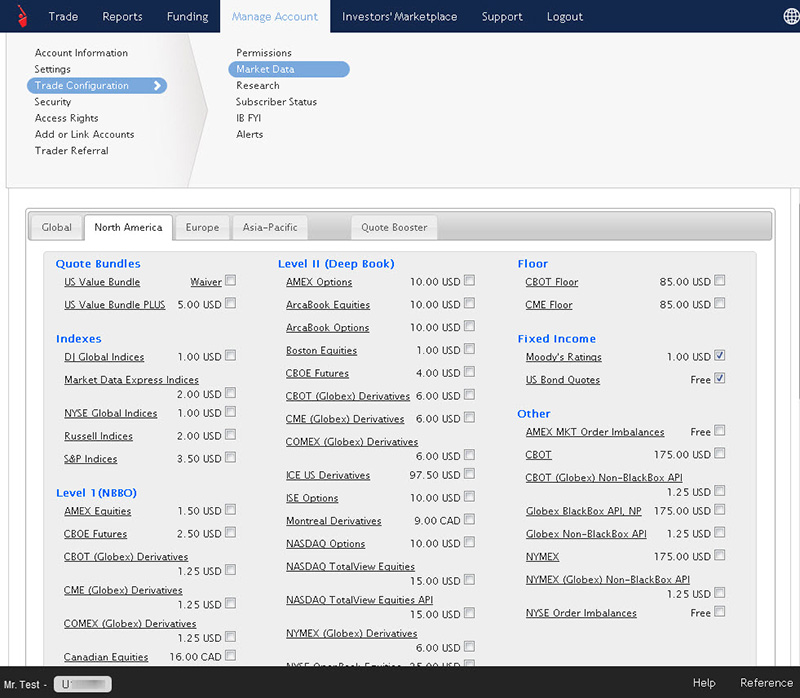Open the CME Floor link
Screen dimensions: 800x698
tap(549, 305)
